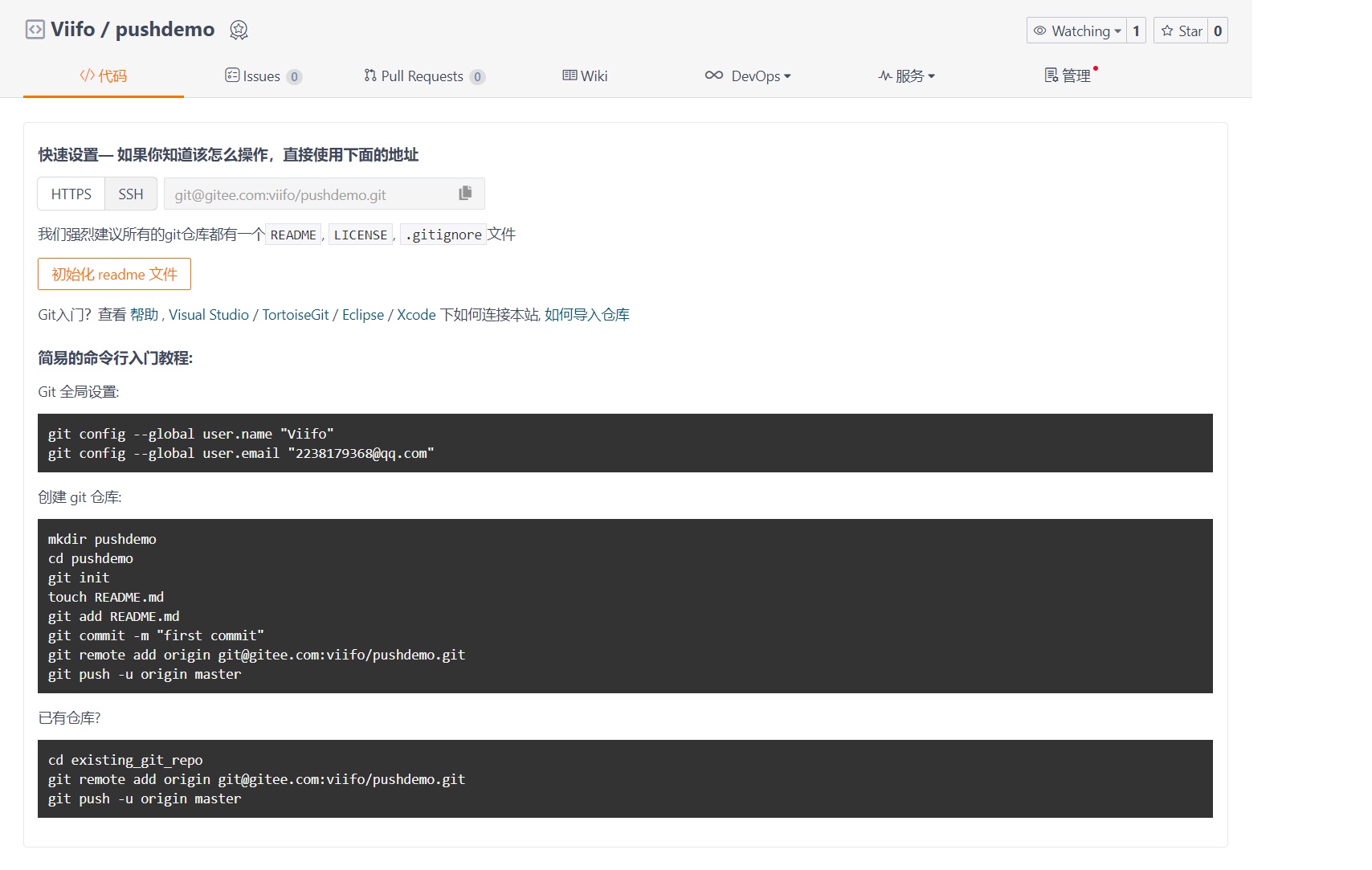Open the 管理 settings tab

click(x=1068, y=76)
